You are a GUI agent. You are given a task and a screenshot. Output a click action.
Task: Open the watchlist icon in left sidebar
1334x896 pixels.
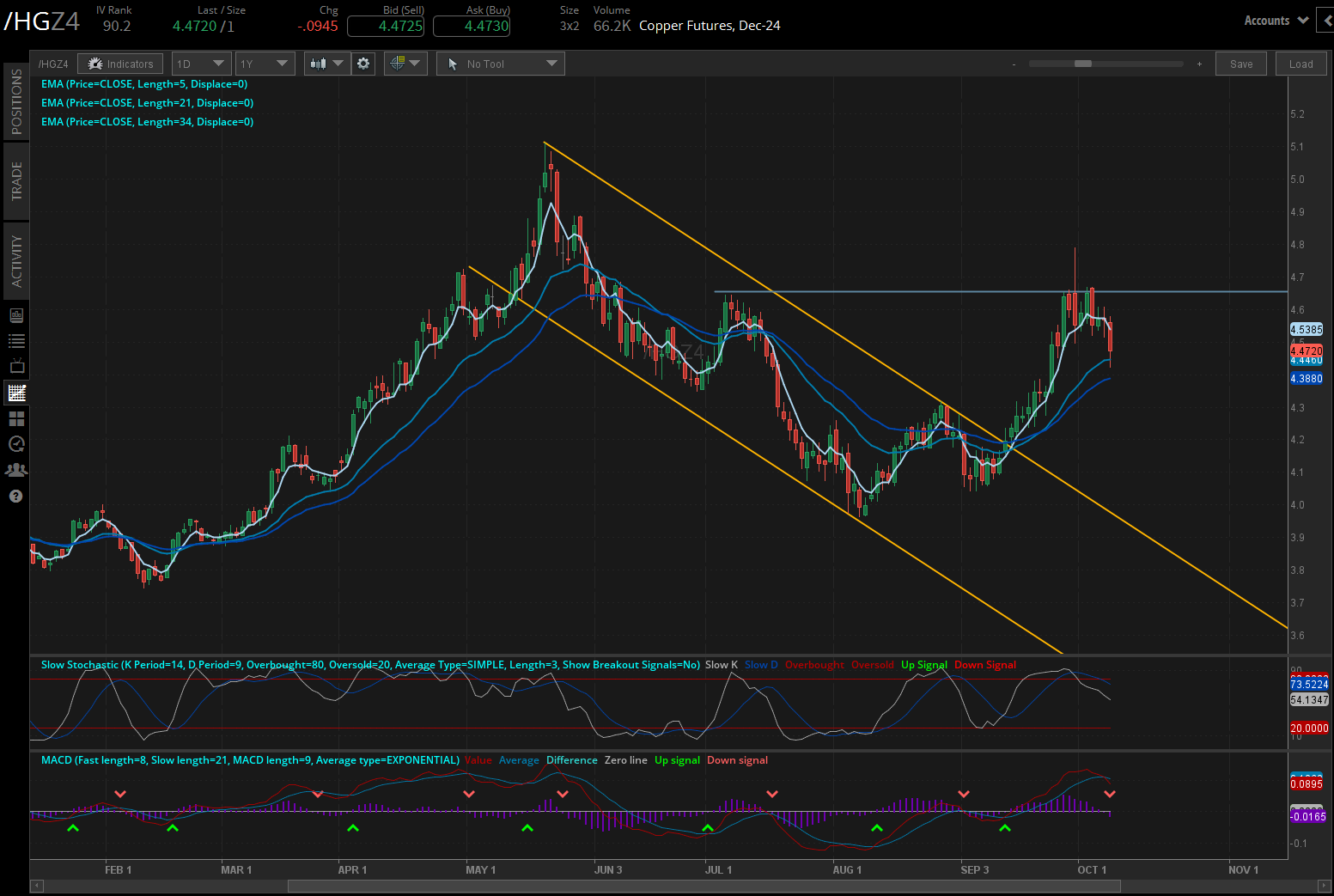[x=15, y=341]
